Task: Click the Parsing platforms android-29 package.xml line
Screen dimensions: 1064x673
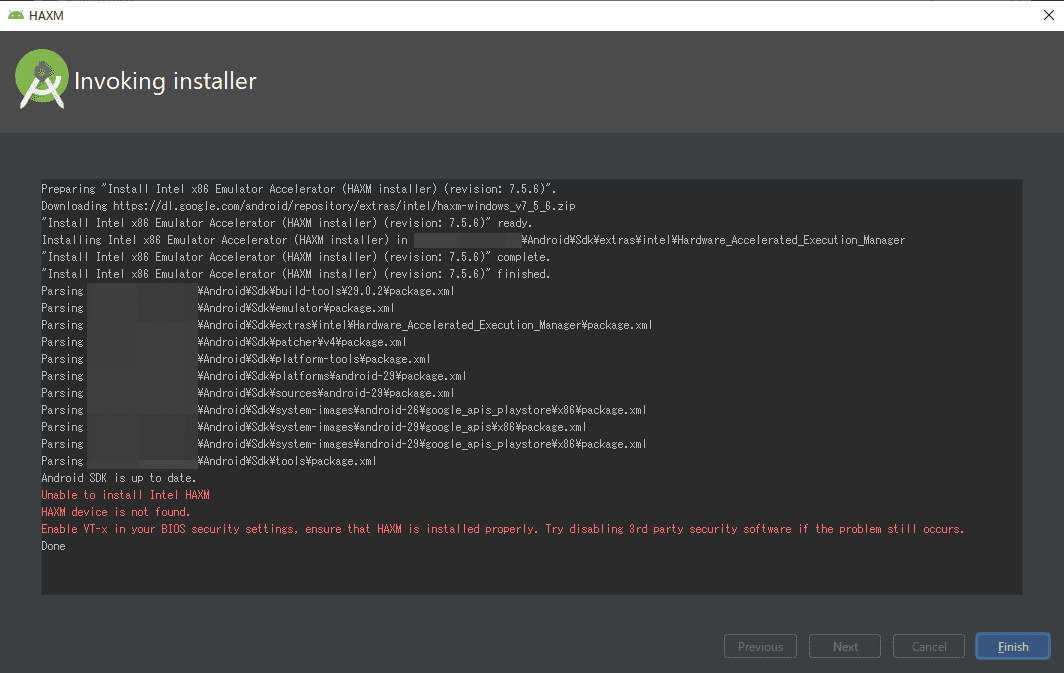Action: point(254,376)
